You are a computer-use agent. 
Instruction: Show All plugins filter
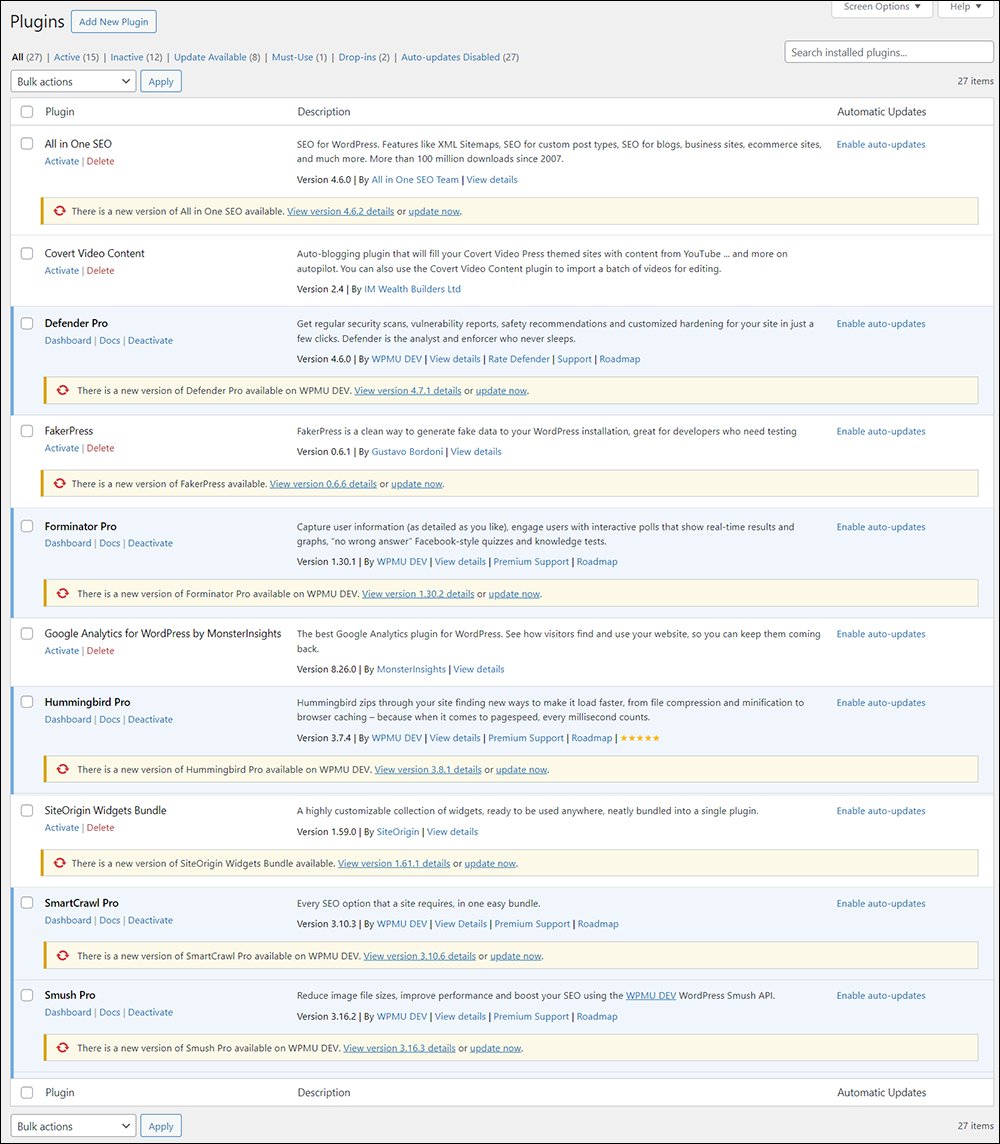[x=18, y=57]
